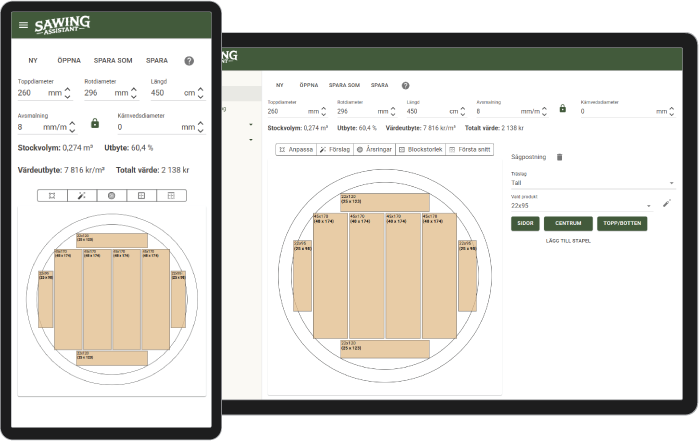The width and height of the screenshot is (699, 441).
Task: Click the help question mark icon on tablet
Action: [189, 61]
